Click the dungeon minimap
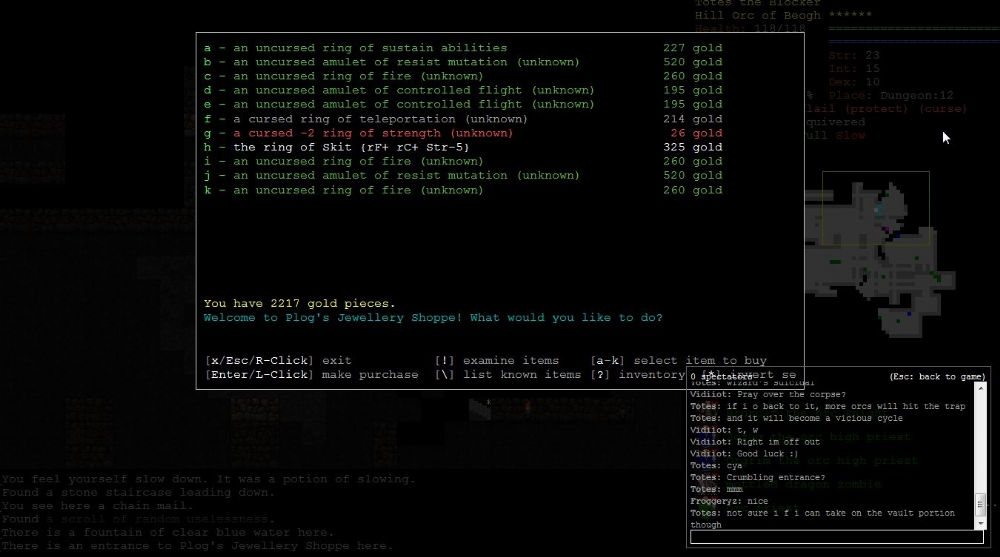1000x557 pixels. tap(880, 255)
